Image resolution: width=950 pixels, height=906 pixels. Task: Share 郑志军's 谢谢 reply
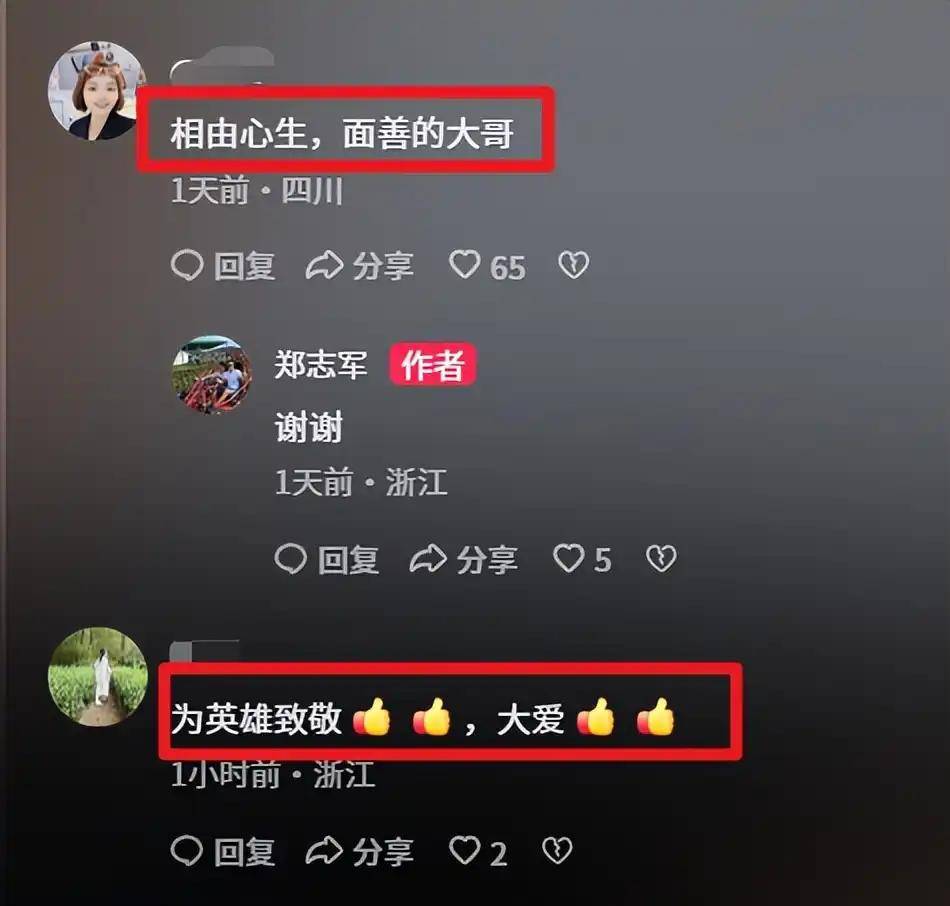(464, 559)
